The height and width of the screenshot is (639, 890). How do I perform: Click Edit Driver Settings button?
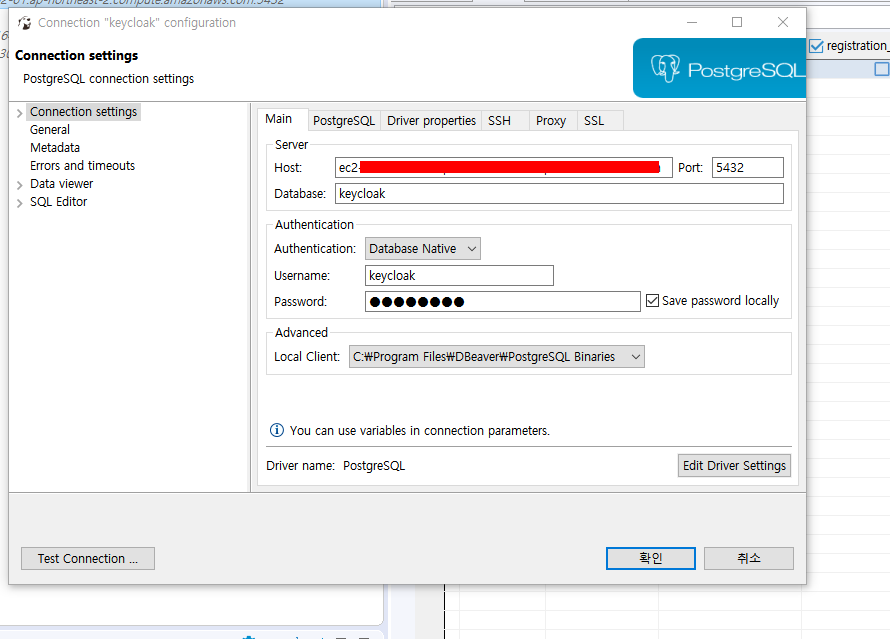tap(734, 465)
